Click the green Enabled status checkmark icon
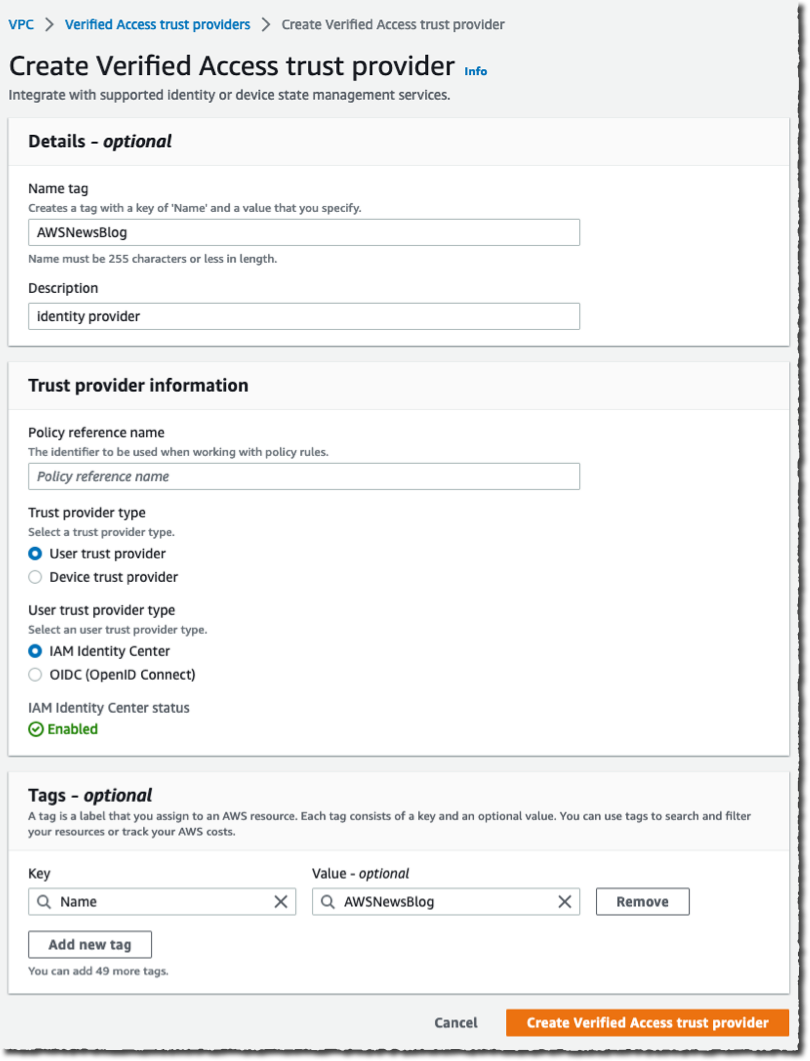 click(x=36, y=730)
